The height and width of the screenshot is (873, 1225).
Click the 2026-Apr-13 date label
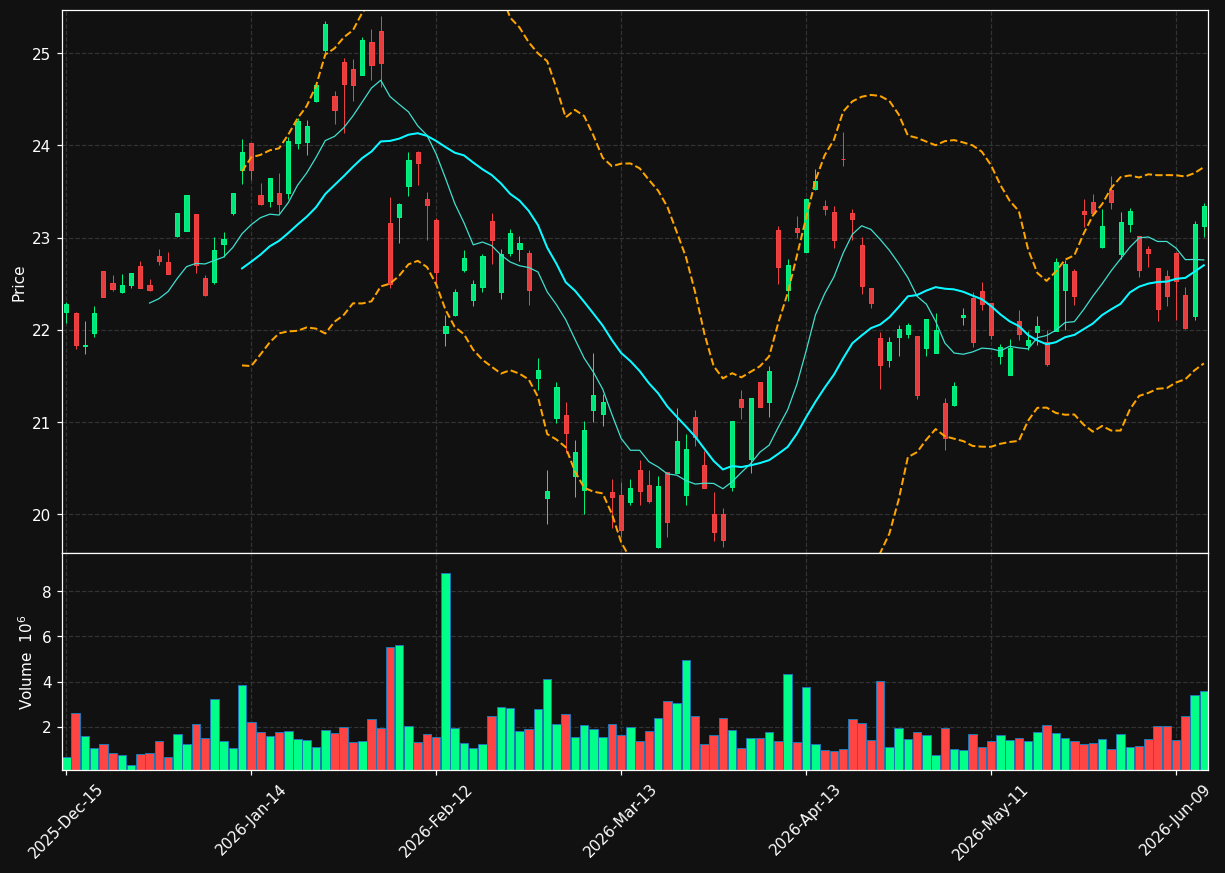pos(805,820)
